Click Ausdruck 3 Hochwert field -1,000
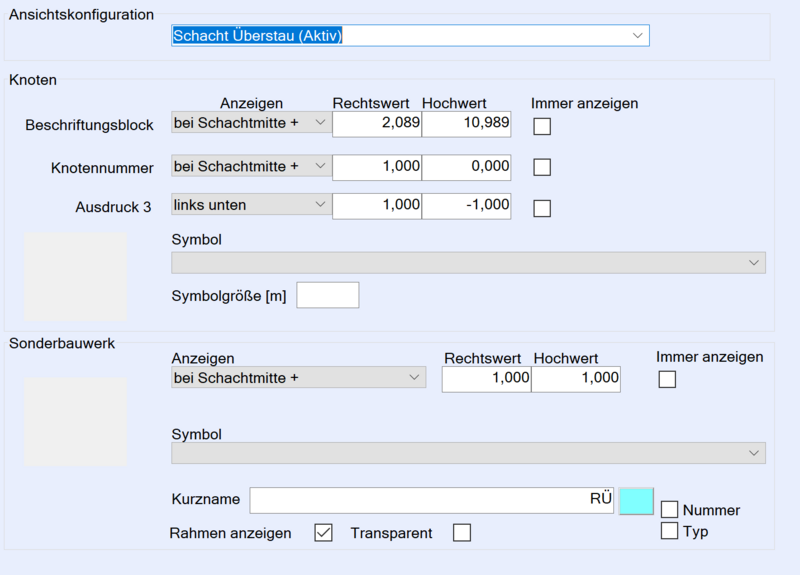Viewport: 800px width, 575px height. 466,205
